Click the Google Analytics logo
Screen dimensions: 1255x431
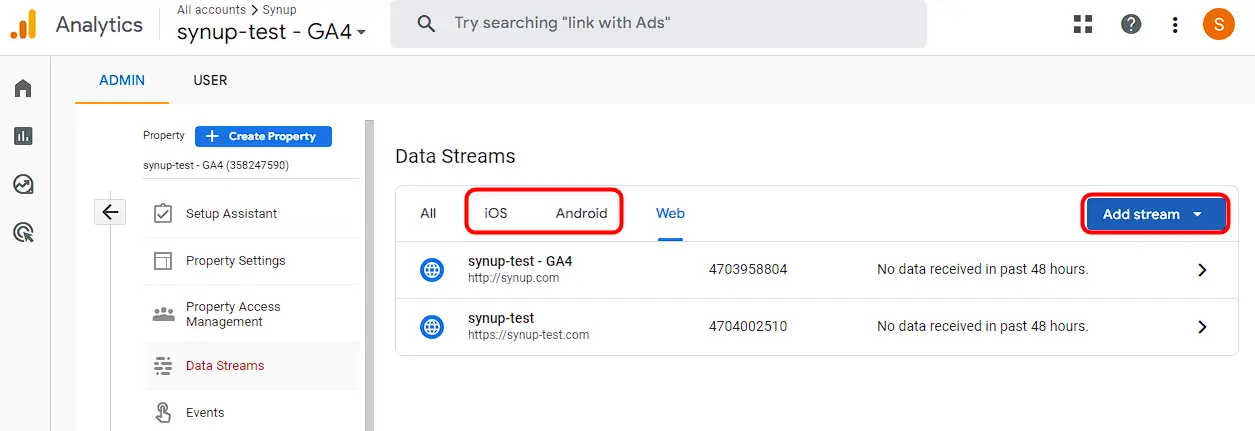click(x=23, y=25)
